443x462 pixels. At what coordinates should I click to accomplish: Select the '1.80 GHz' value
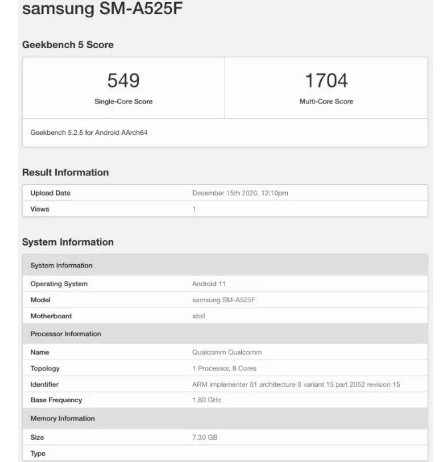(207, 400)
